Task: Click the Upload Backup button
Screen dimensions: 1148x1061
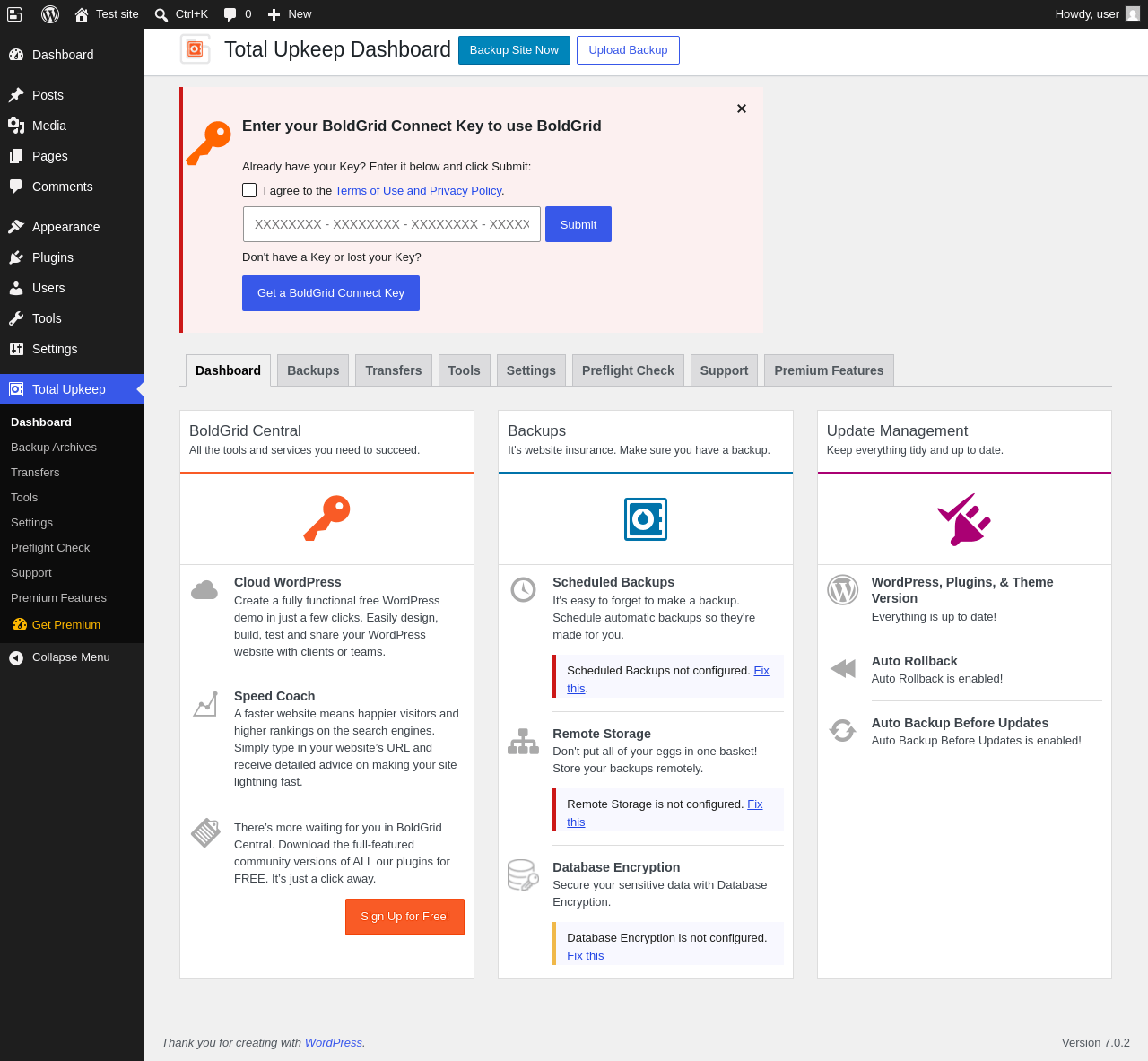Action: (x=628, y=50)
